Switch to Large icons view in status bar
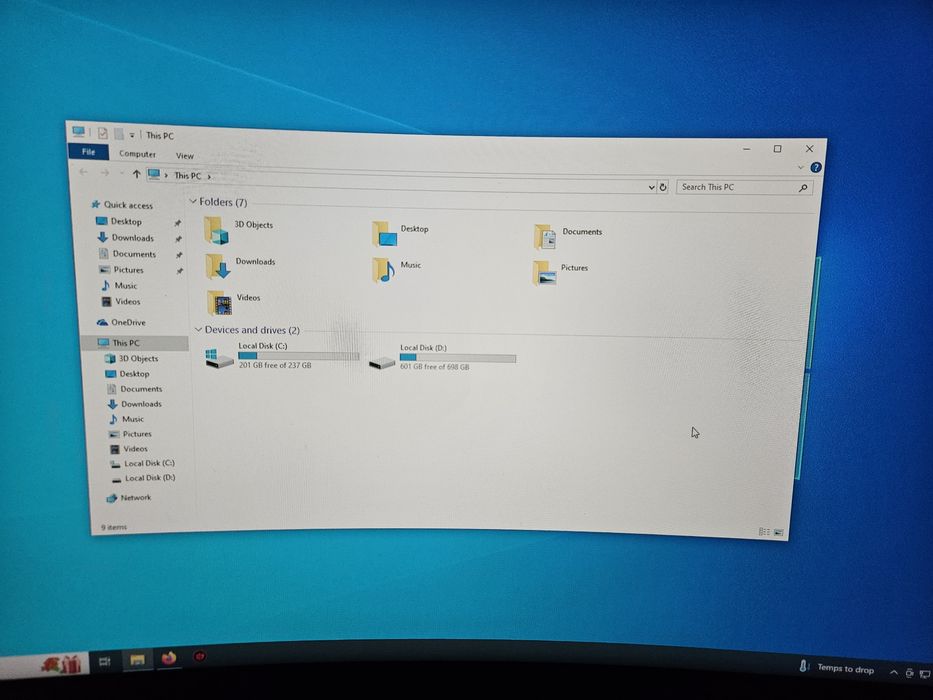Image resolution: width=933 pixels, height=700 pixels. pyautogui.click(x=778, y=532)
